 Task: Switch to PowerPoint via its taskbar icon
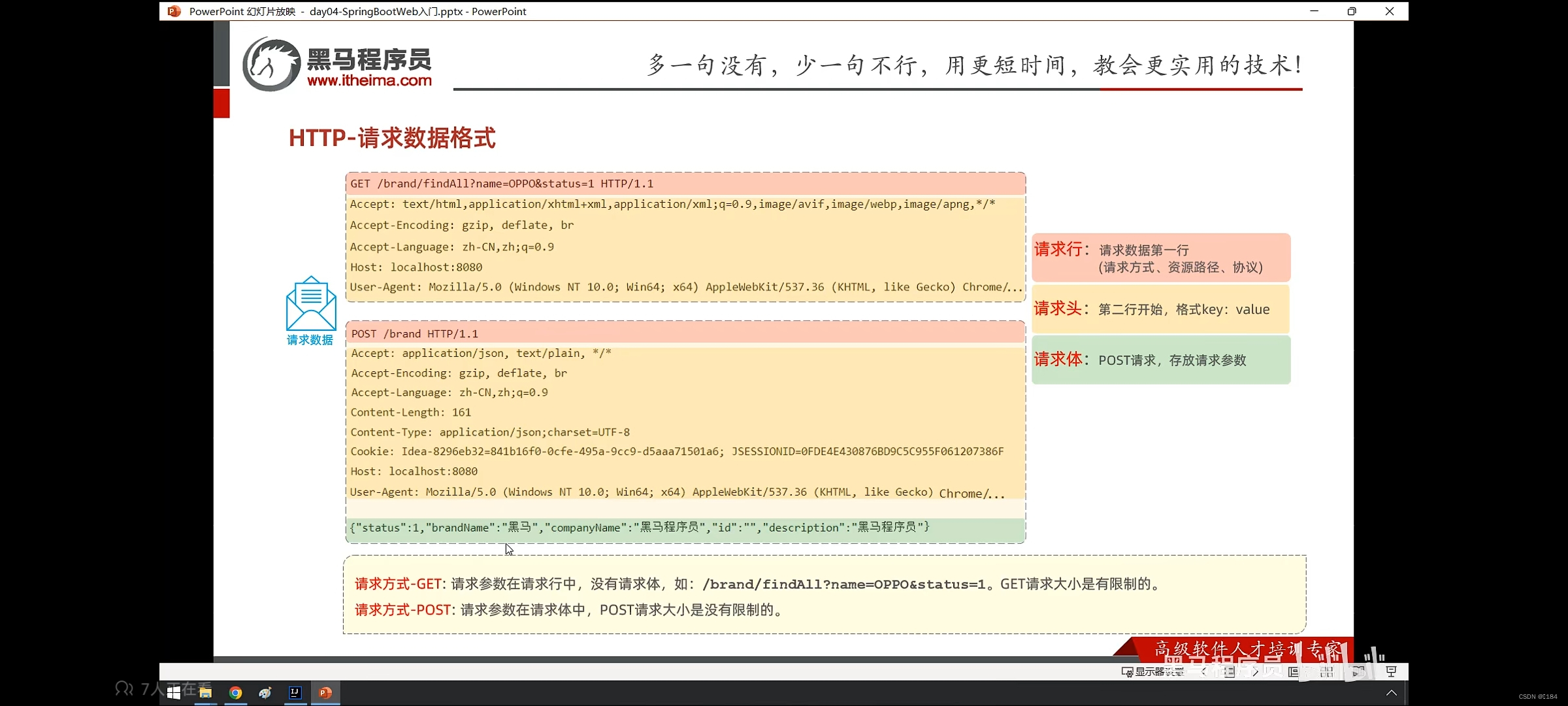pyautogui.click(x=325, y=694)
